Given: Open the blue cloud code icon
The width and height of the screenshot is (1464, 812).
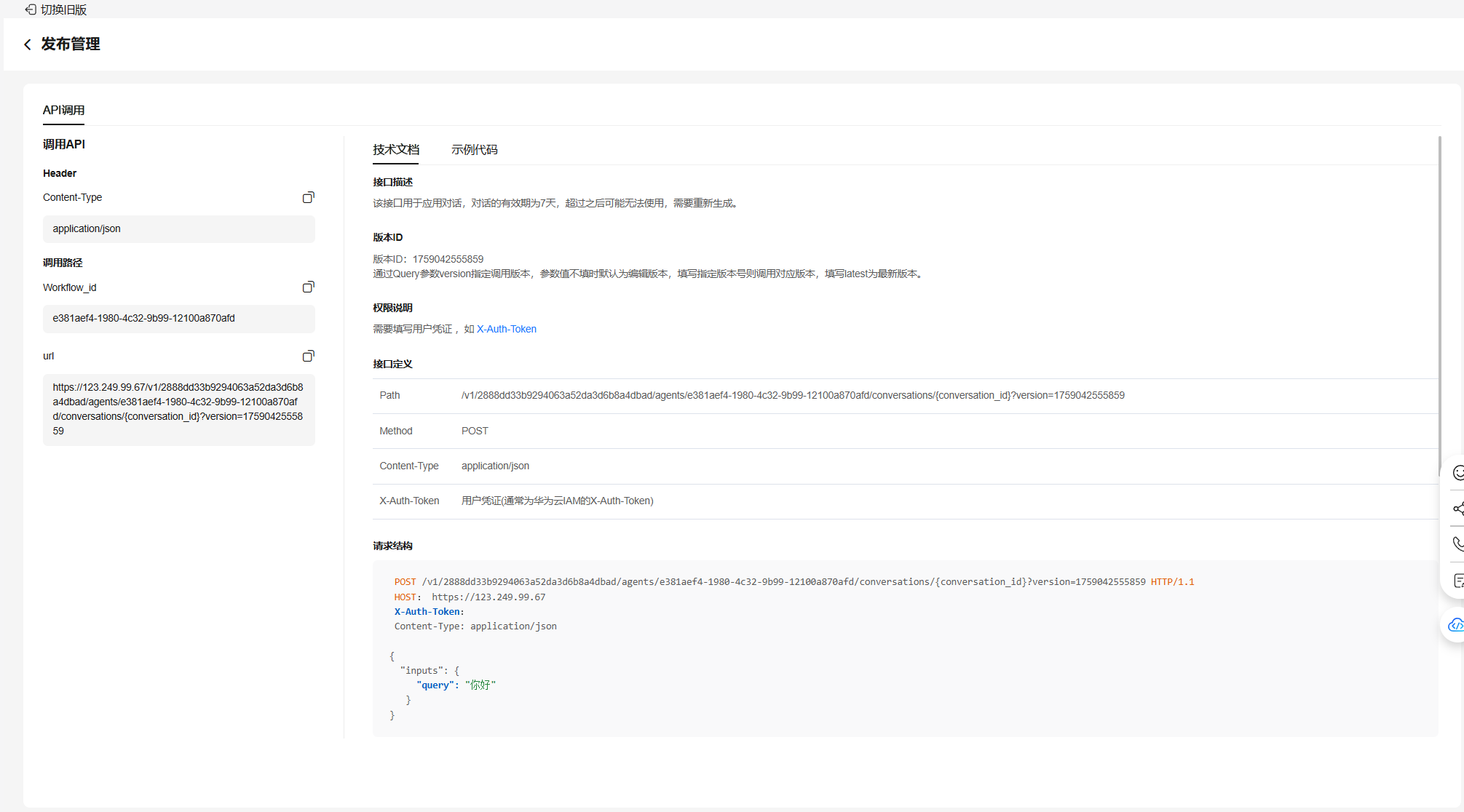Looking at the screenshot, I should [1455, 625].
